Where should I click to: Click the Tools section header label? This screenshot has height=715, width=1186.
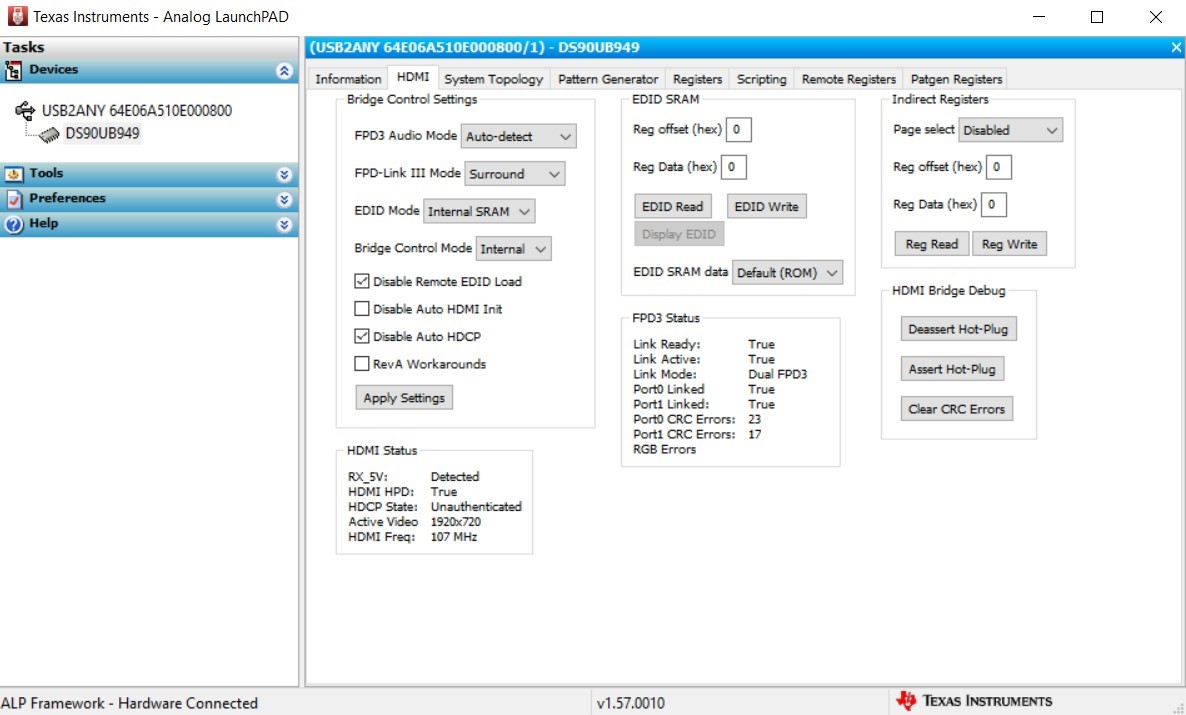pyautogui.click(x=46, y=173)
